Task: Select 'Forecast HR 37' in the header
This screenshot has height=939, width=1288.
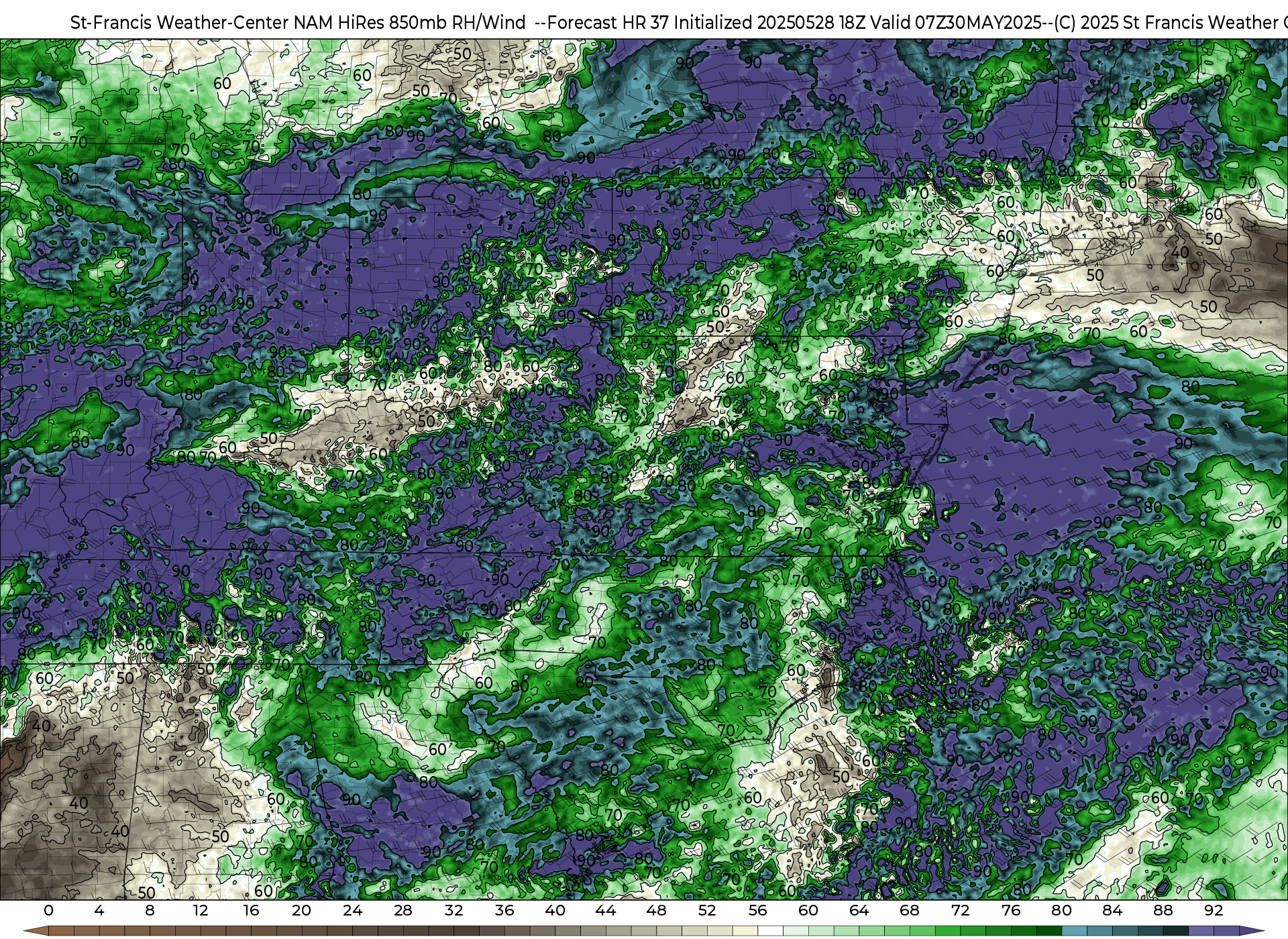Action: point(608,23)
